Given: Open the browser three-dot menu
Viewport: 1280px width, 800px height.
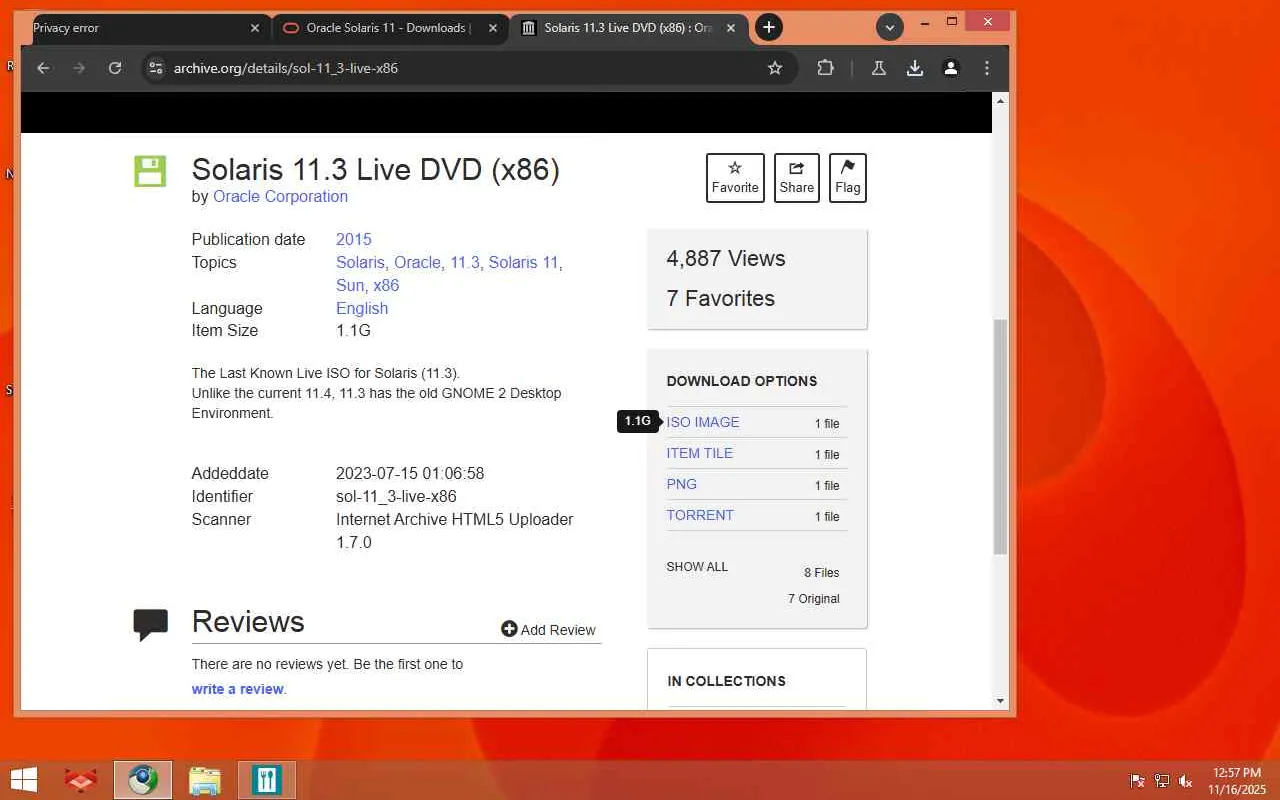Looking at the screenshot, I should (x=987, y=68).
